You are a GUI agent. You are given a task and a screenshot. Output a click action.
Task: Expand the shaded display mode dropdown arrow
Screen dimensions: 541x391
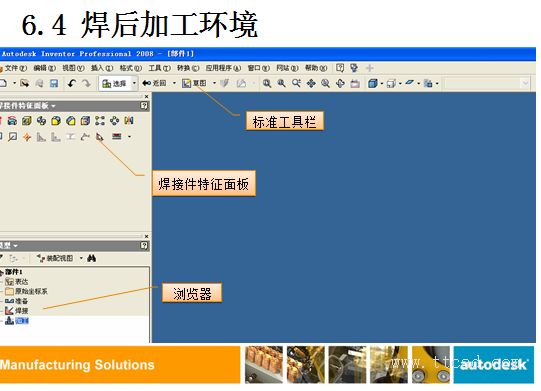click(x=382, y=84)
